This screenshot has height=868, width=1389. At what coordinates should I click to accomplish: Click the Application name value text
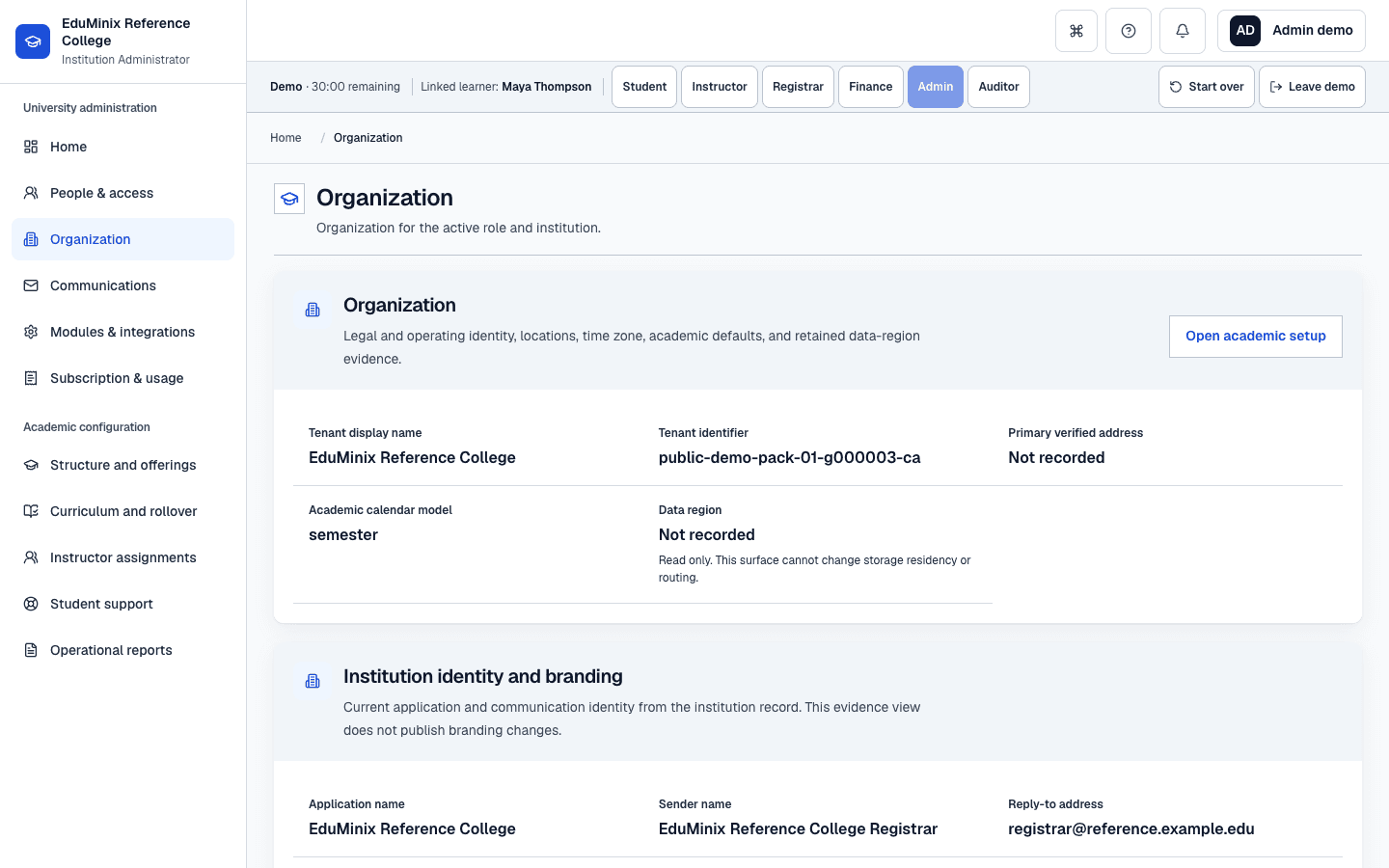(x=412, y=829)
